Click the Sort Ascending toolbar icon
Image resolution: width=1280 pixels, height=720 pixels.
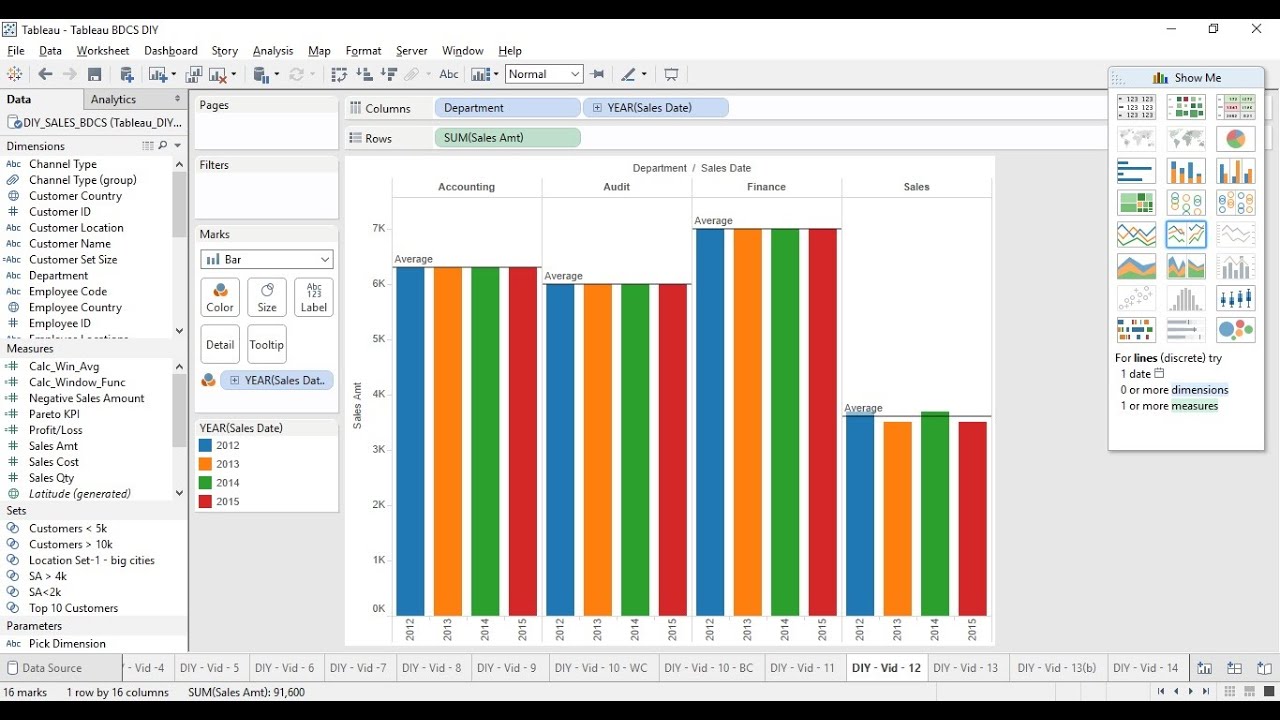click(x=364, y=74)
